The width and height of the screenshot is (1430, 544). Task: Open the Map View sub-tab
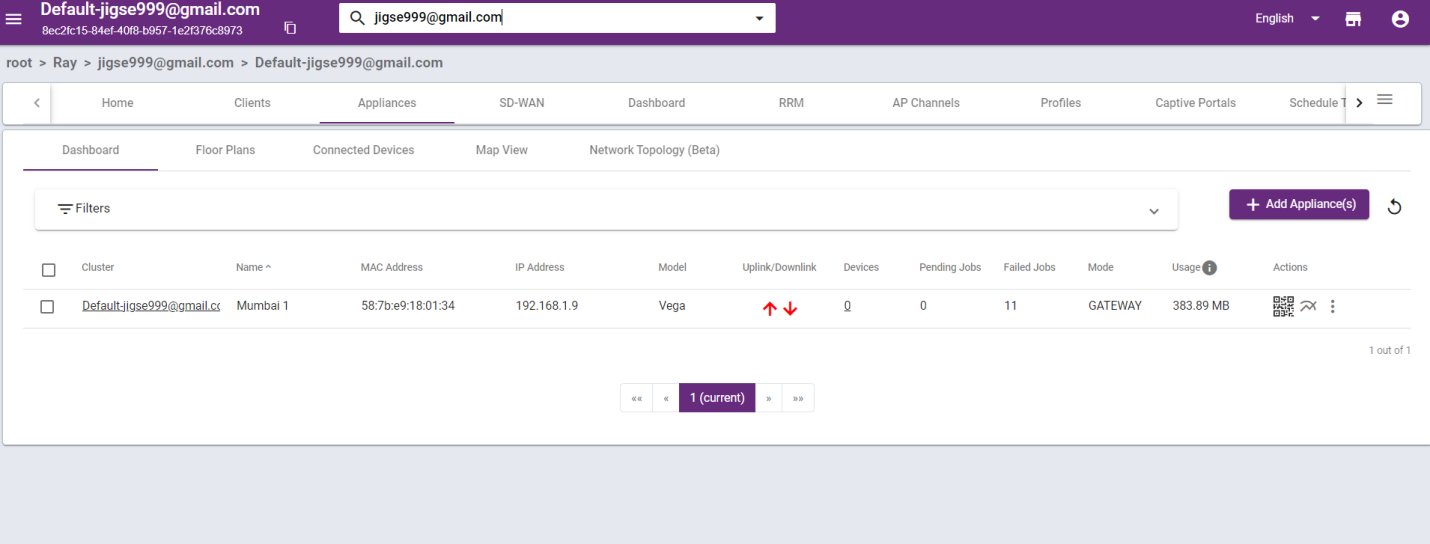pyautogui.click(x=501, y=150)
